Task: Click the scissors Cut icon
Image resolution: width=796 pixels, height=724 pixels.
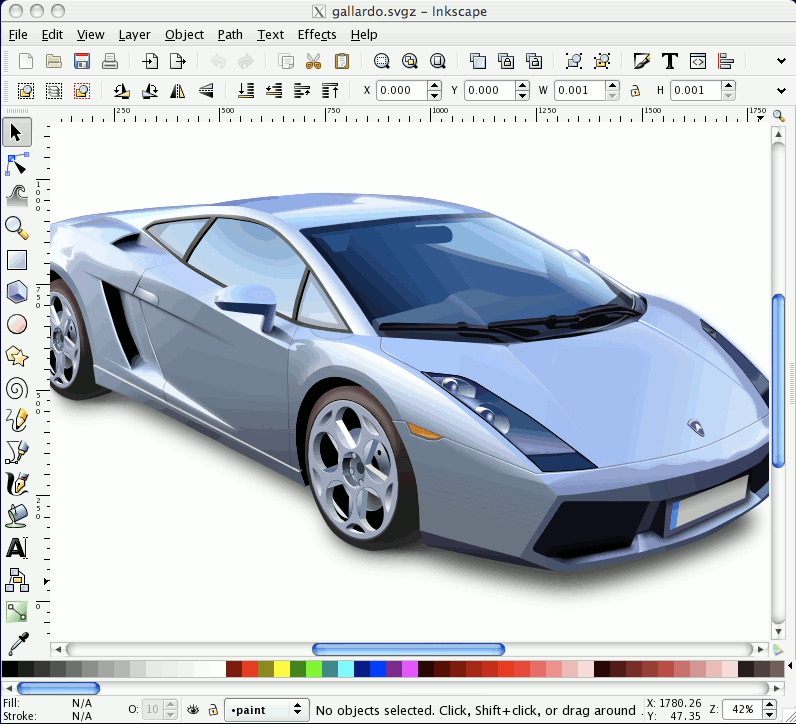Action: click(x=313, y=62)
